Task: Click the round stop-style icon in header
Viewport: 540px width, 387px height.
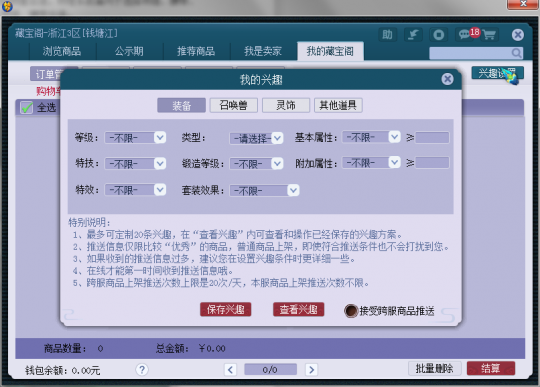Action: (439, 34)
